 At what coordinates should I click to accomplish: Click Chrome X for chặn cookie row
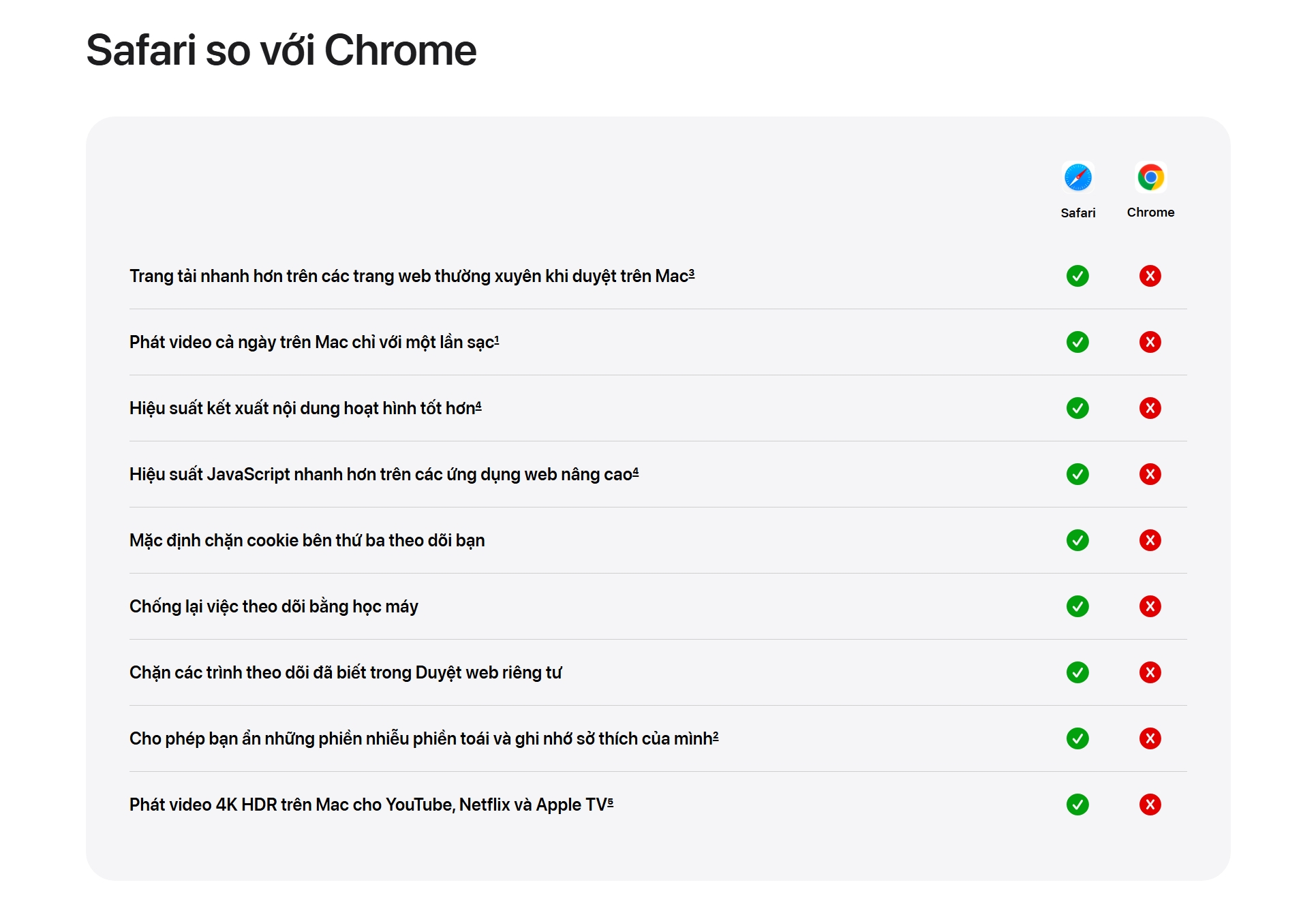coord(1150,540)
